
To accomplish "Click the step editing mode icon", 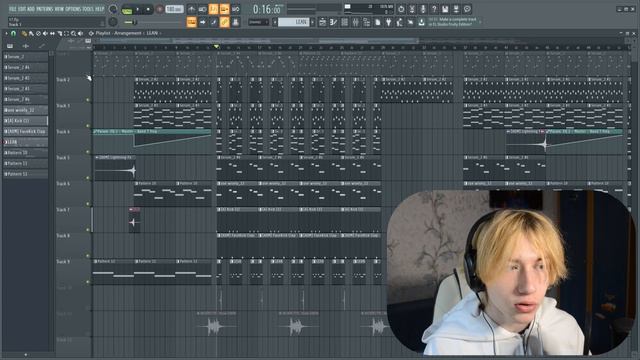I will point(213,22).
